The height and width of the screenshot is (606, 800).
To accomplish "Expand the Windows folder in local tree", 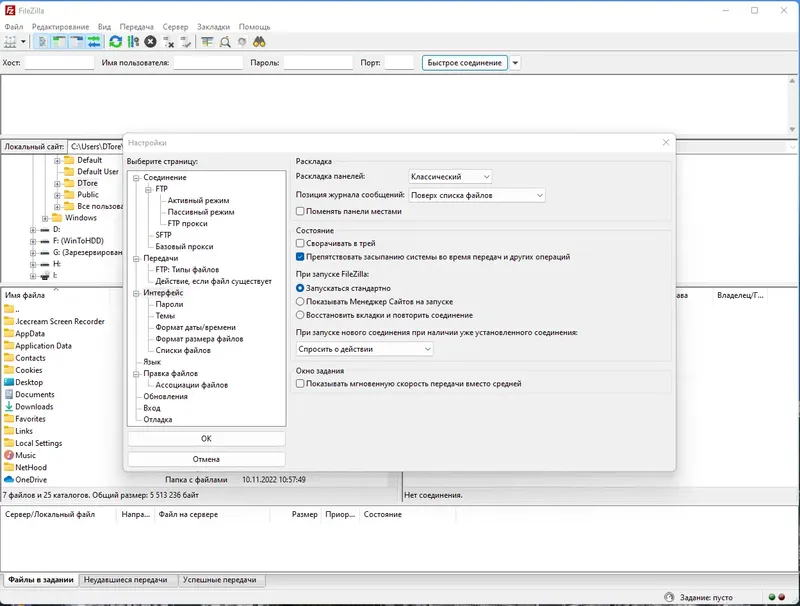I will coord(45,218).
